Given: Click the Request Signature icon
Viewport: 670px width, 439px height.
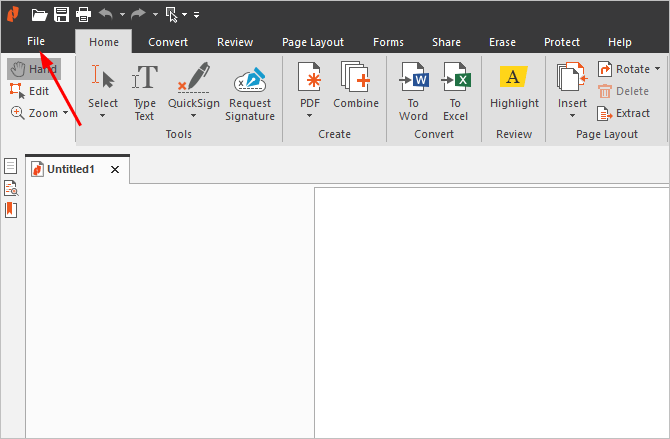Looking at the screenshot, I should (250, 91).
